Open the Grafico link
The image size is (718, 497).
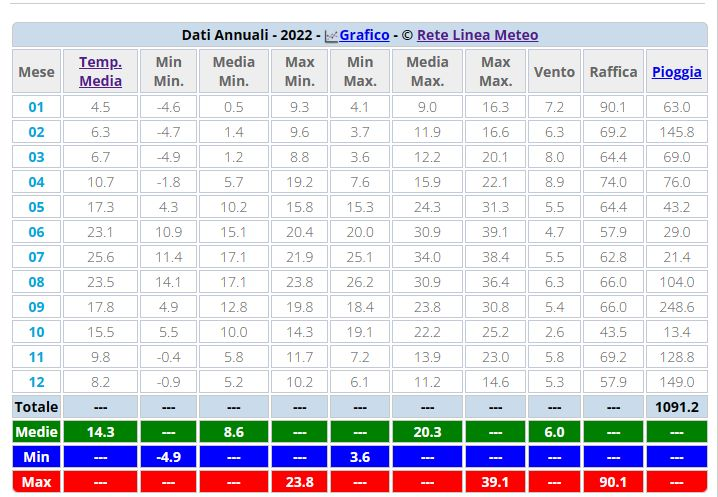click(364, 35)
